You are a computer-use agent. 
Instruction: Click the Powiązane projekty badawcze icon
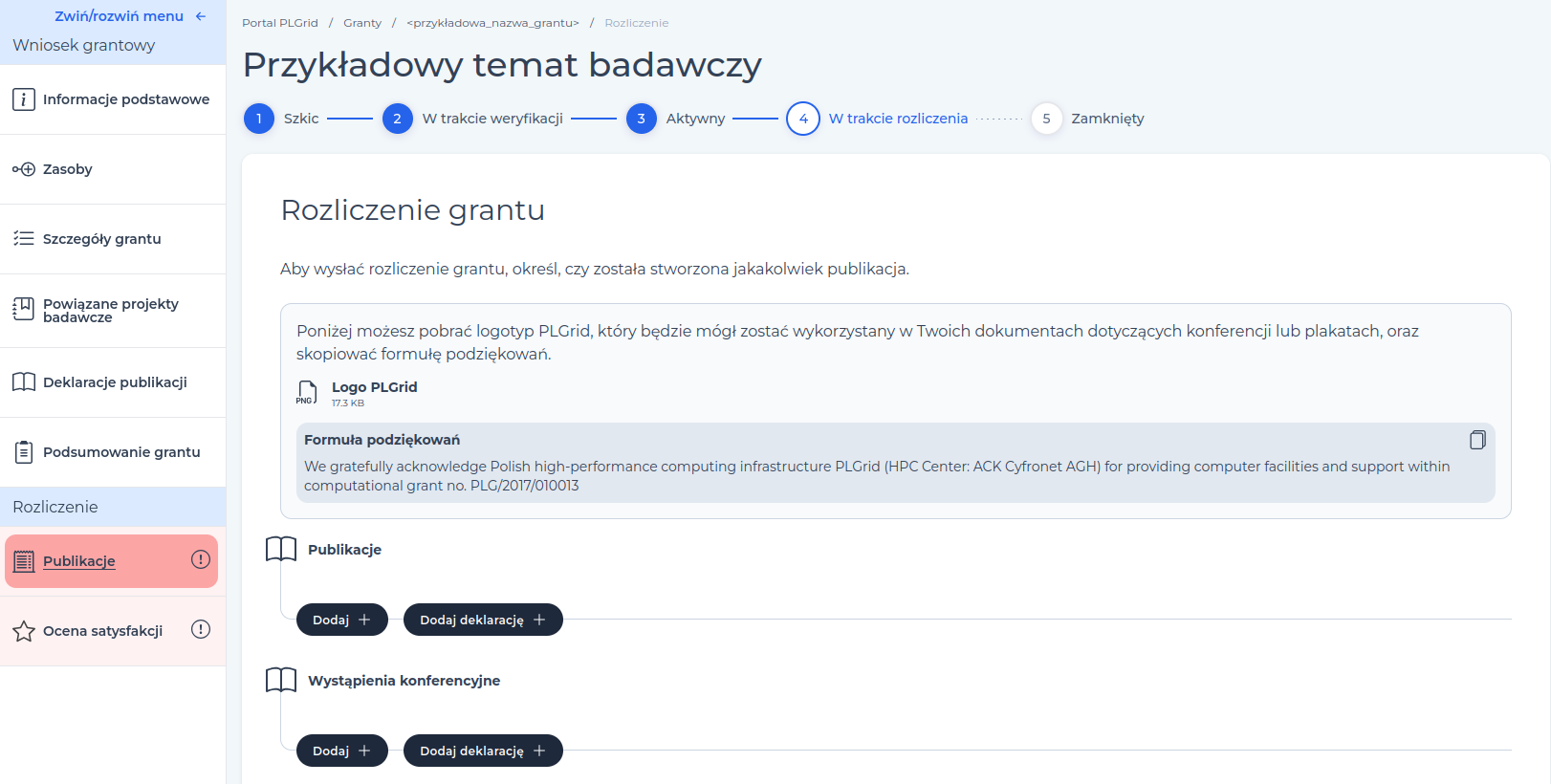[x=24, y=309]
